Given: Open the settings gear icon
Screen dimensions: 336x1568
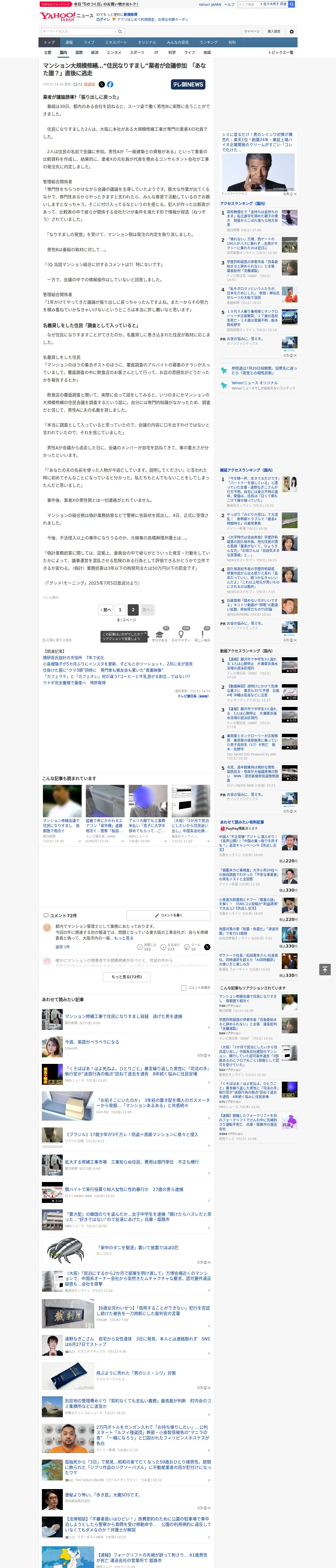Looking at the screenshot, I should pyautogui.click(x=292, y=32).
